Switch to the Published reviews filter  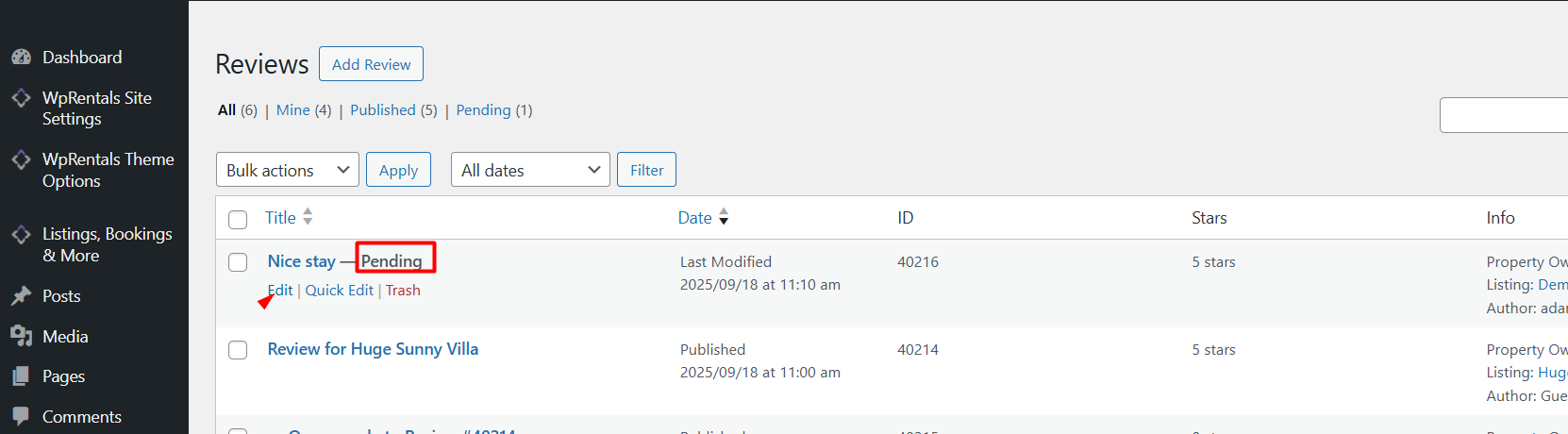383,110
